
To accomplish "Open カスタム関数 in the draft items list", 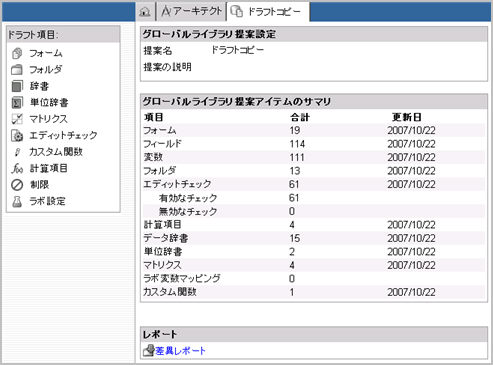I will [x=56, y=152].
